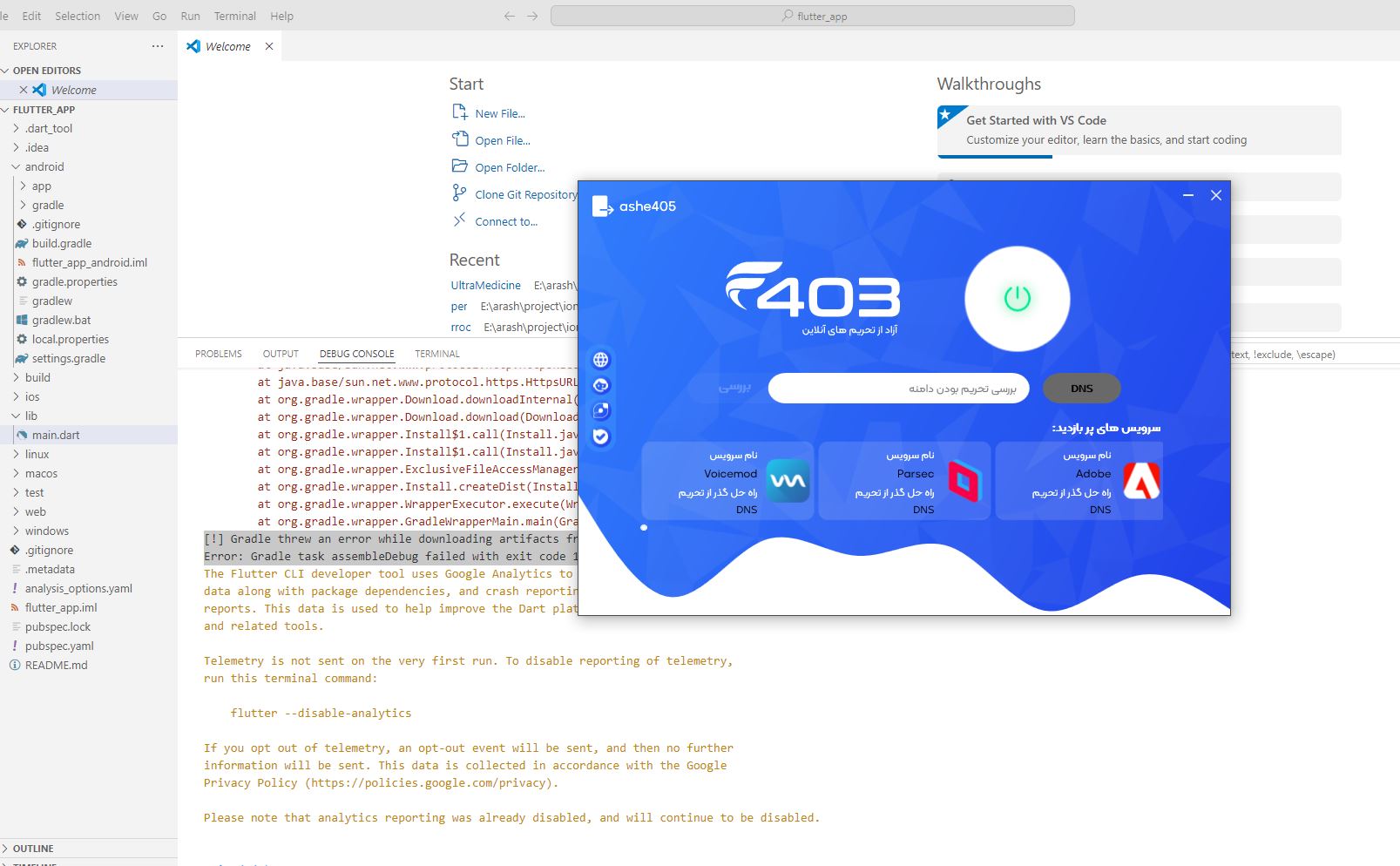Image resolution: width=1400 pixels, height=866 pixels.
Task: Click the ashe405 account logout icon
Action: coord(602,206)
